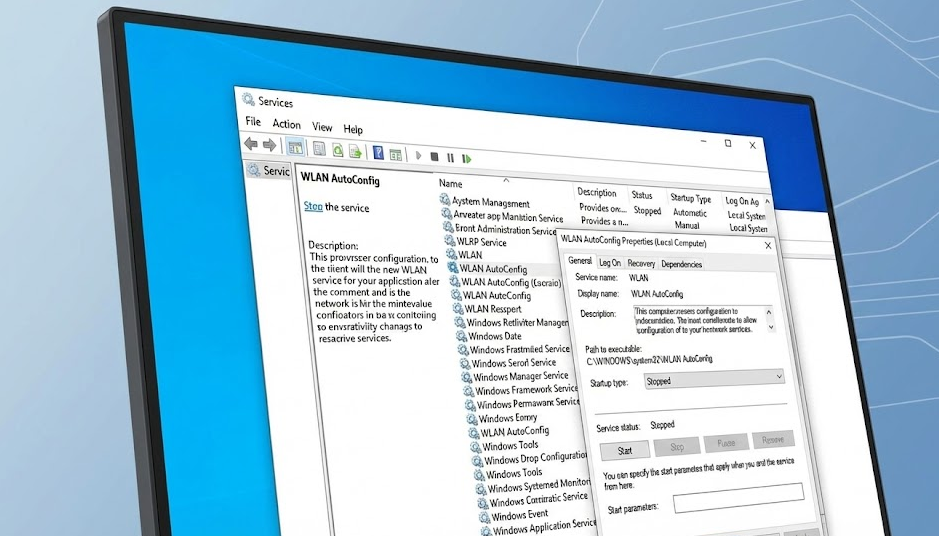The width and height of the screenshot is (939, 536).
Task: Click the Pause Service toolbar icon
Action: pyautogui.click(x=450, y=158)
